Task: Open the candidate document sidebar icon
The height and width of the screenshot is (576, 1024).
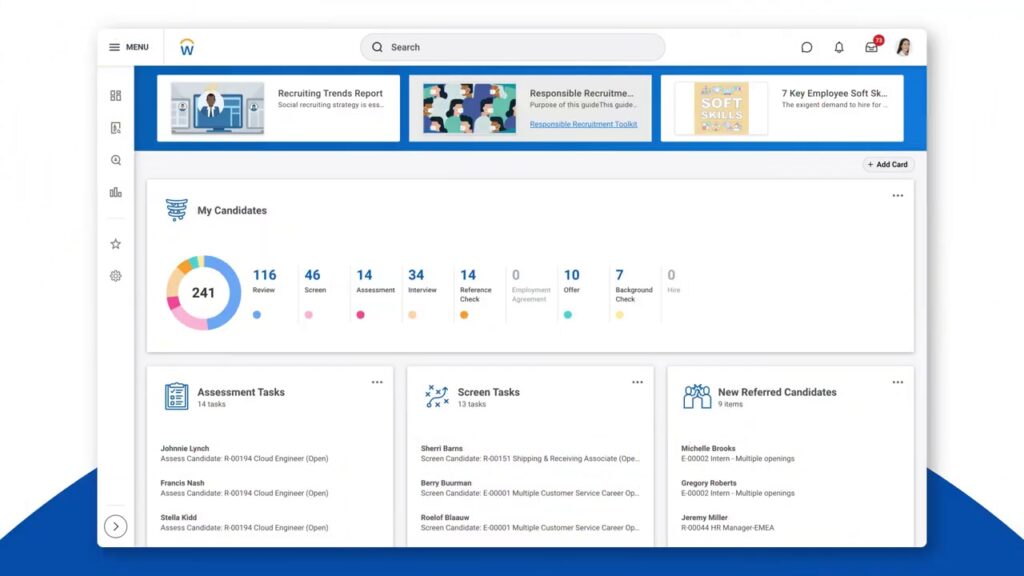Action: click(116, 128)
